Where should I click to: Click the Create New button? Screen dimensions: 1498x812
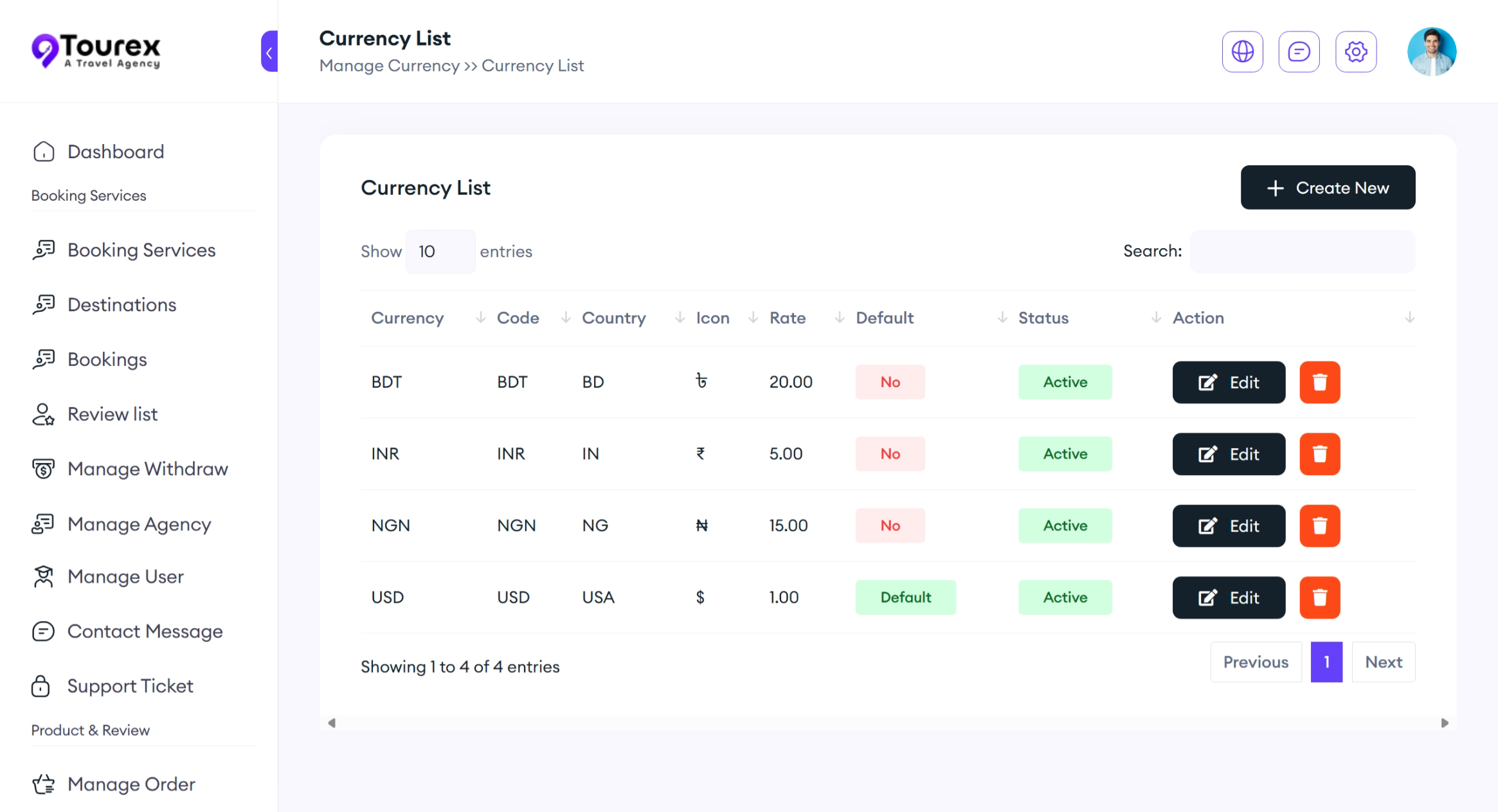[x=1328, y=188]
